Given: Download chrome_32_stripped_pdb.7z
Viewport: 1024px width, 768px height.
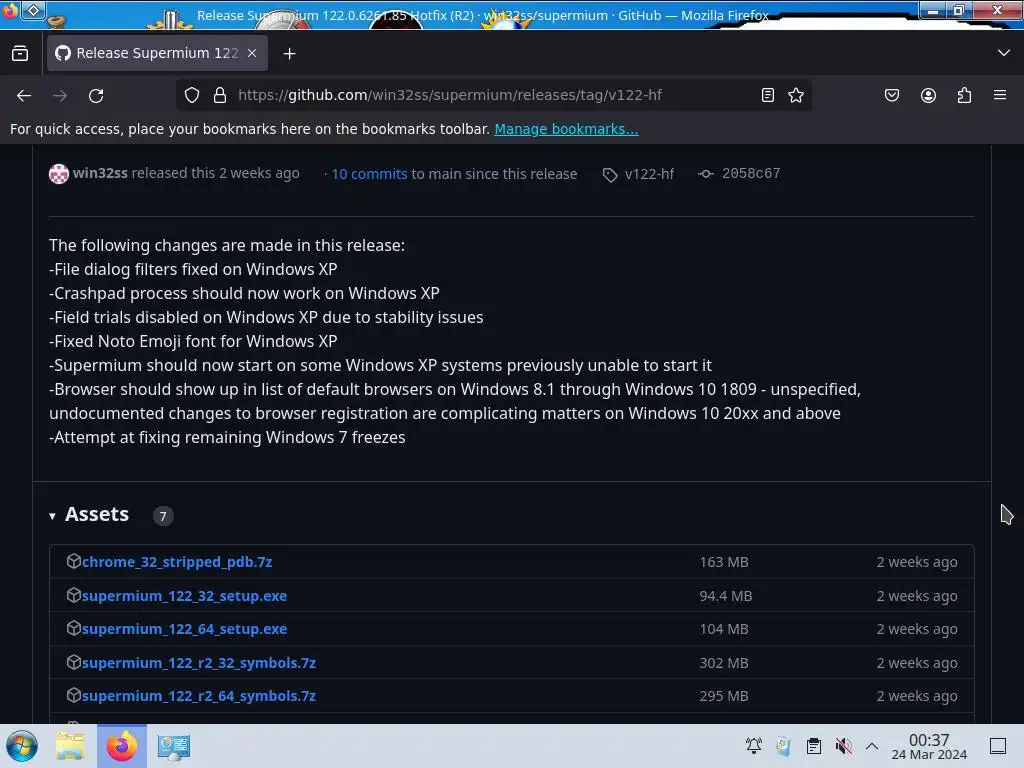Looking at the screenshot, I should pos(177,562).
